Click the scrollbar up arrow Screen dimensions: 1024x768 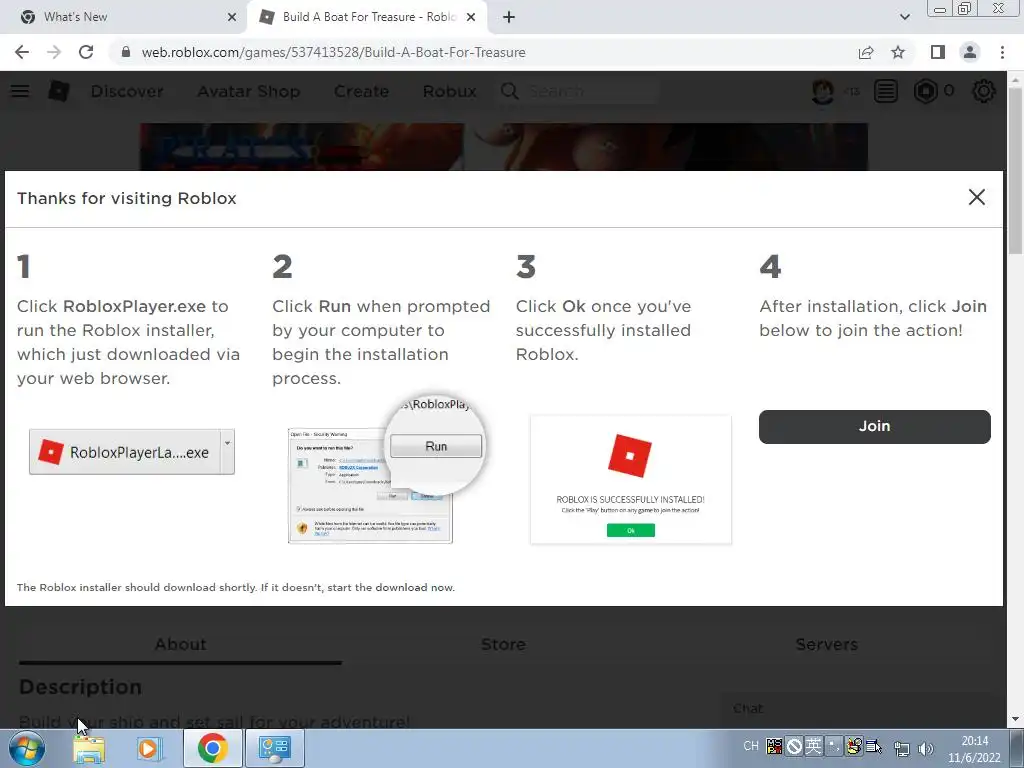pos(1015,78)
